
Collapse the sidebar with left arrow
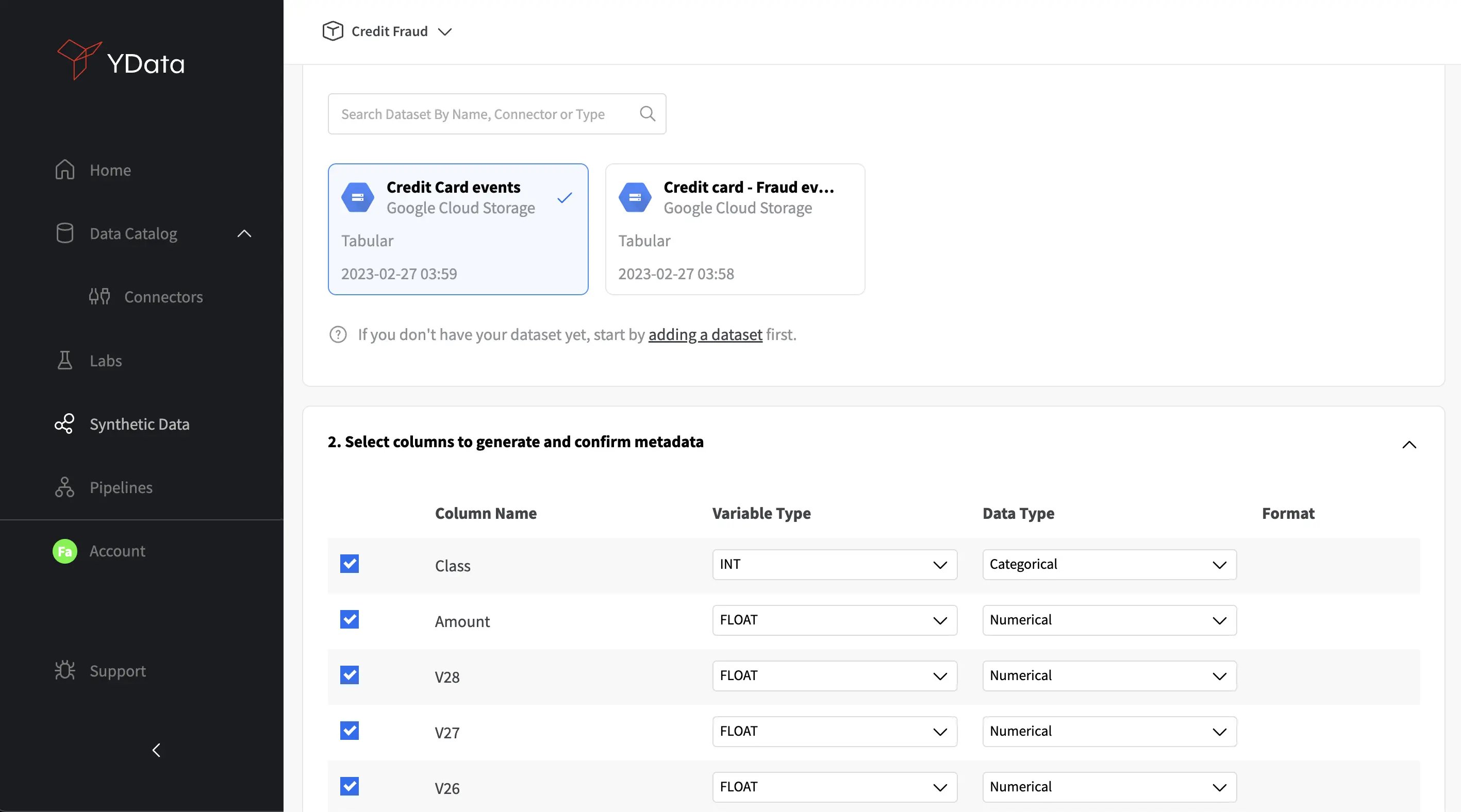point(157,750)
